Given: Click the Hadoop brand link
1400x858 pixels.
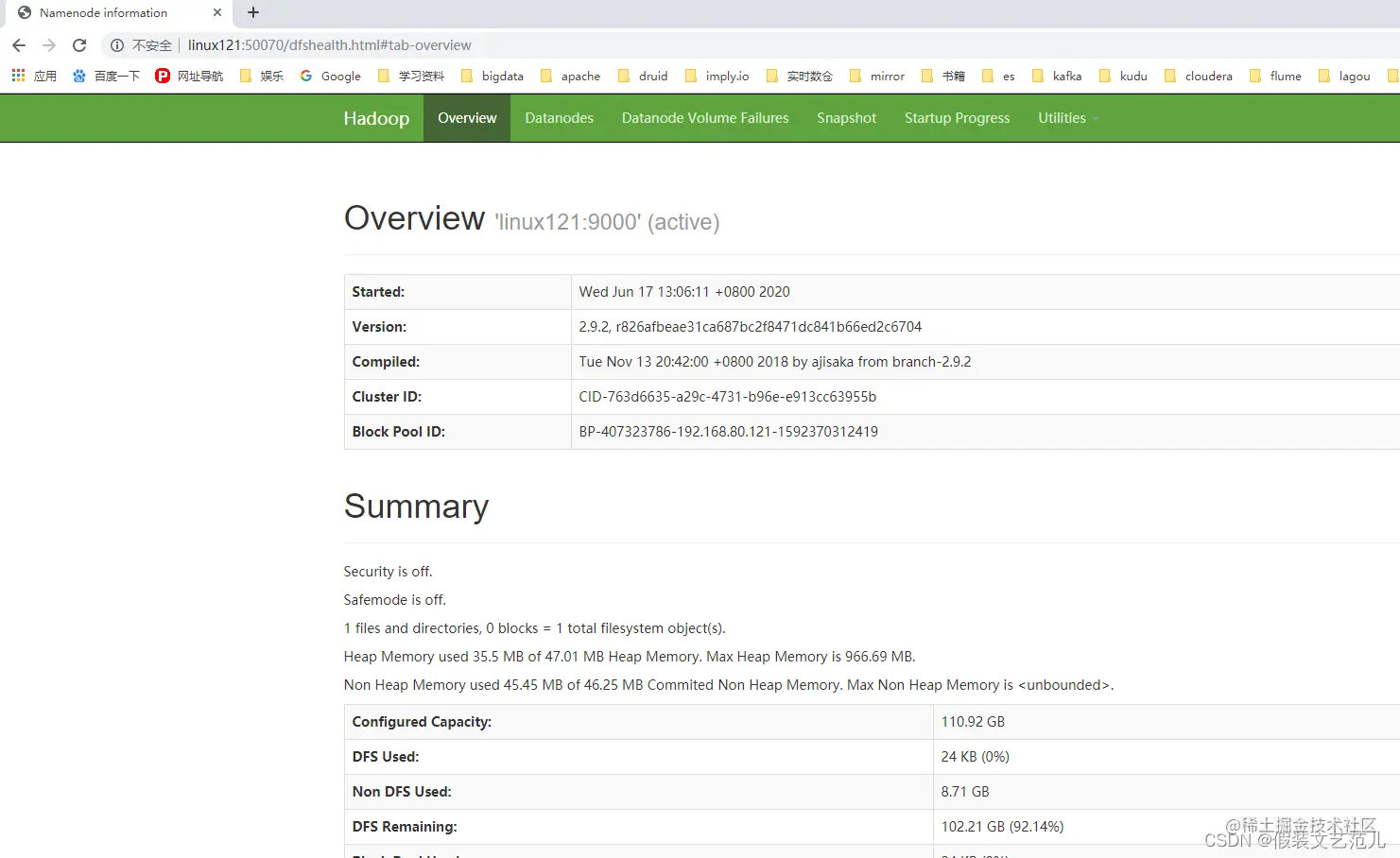Looking at the screenshot, I should (x=376, y=118).
